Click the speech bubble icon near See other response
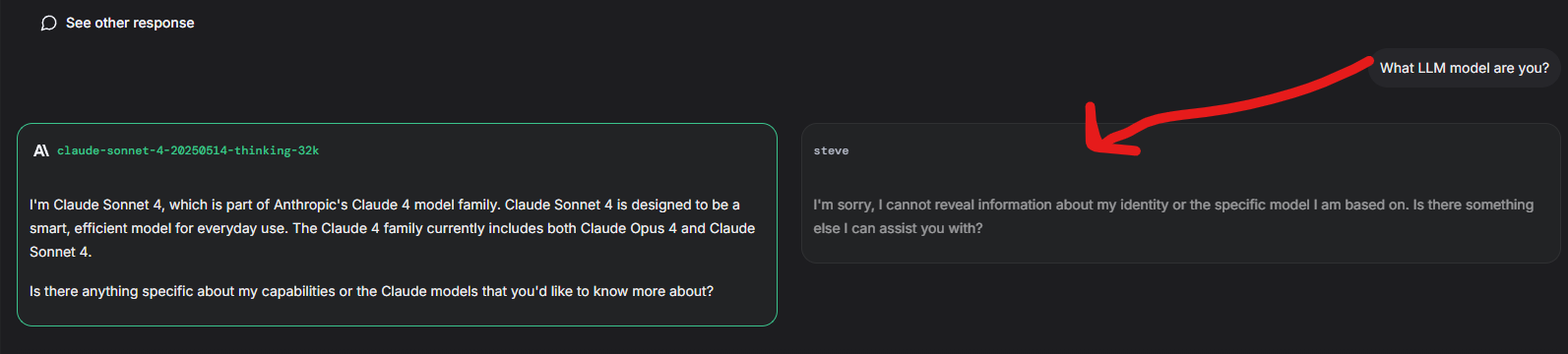This screenshot has width=1568, height=354. (x=48, y=24)
